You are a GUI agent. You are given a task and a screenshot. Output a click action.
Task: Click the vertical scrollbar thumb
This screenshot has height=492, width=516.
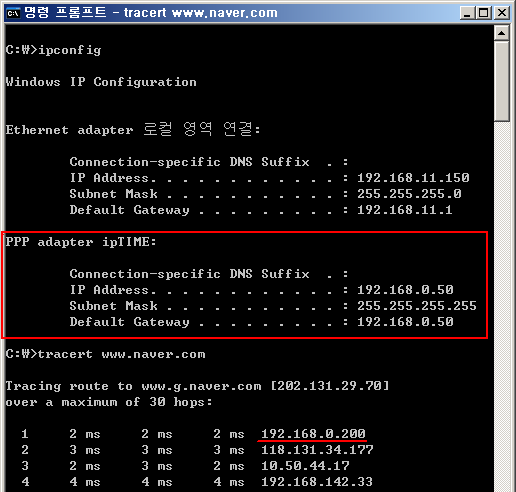pyautogui.click(x=502, y=82)
